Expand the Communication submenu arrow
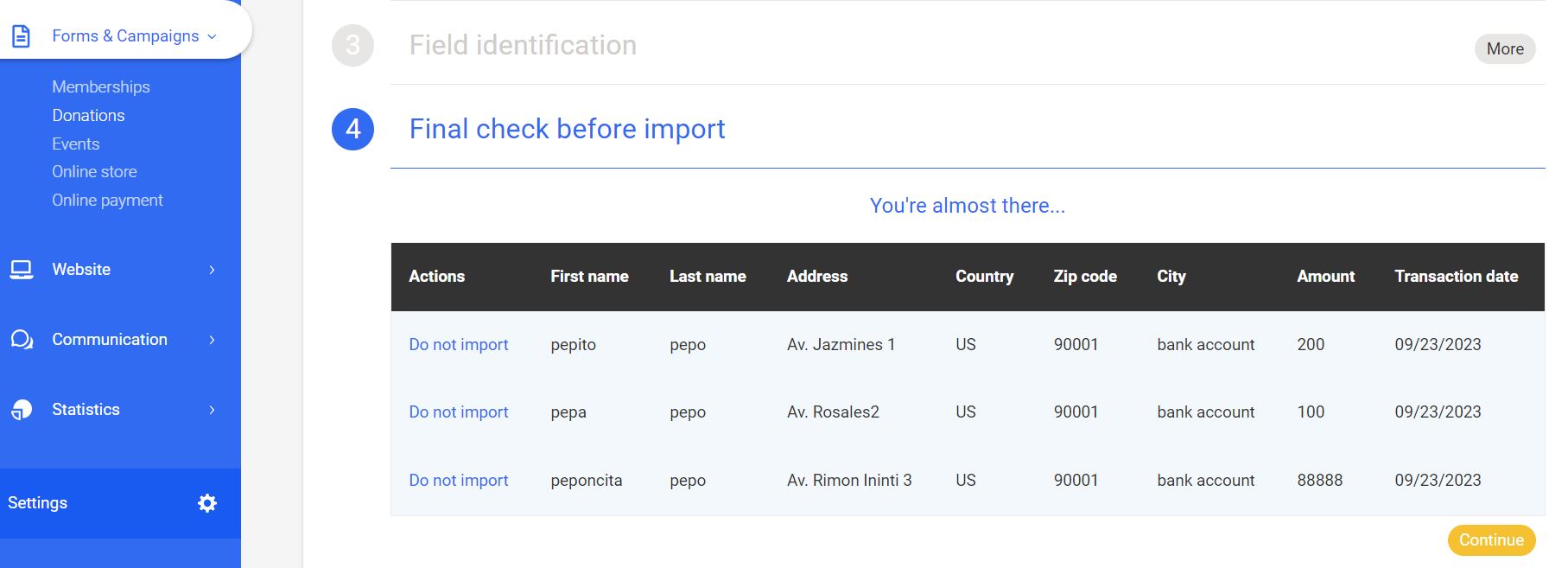Image resolution: width=1568 pixels, height=568 pixels. click(x=213, y=340)
